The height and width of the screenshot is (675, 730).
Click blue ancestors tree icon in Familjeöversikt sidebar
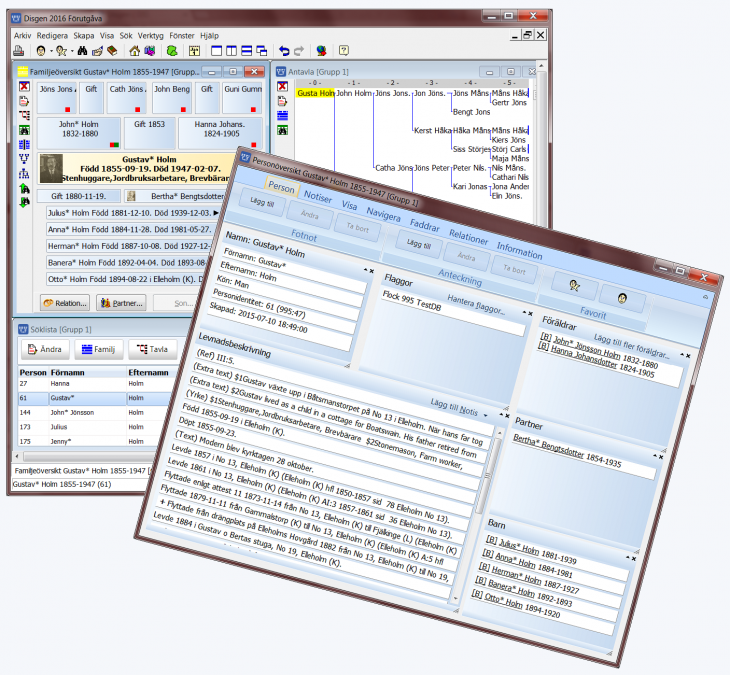[24, 159]
